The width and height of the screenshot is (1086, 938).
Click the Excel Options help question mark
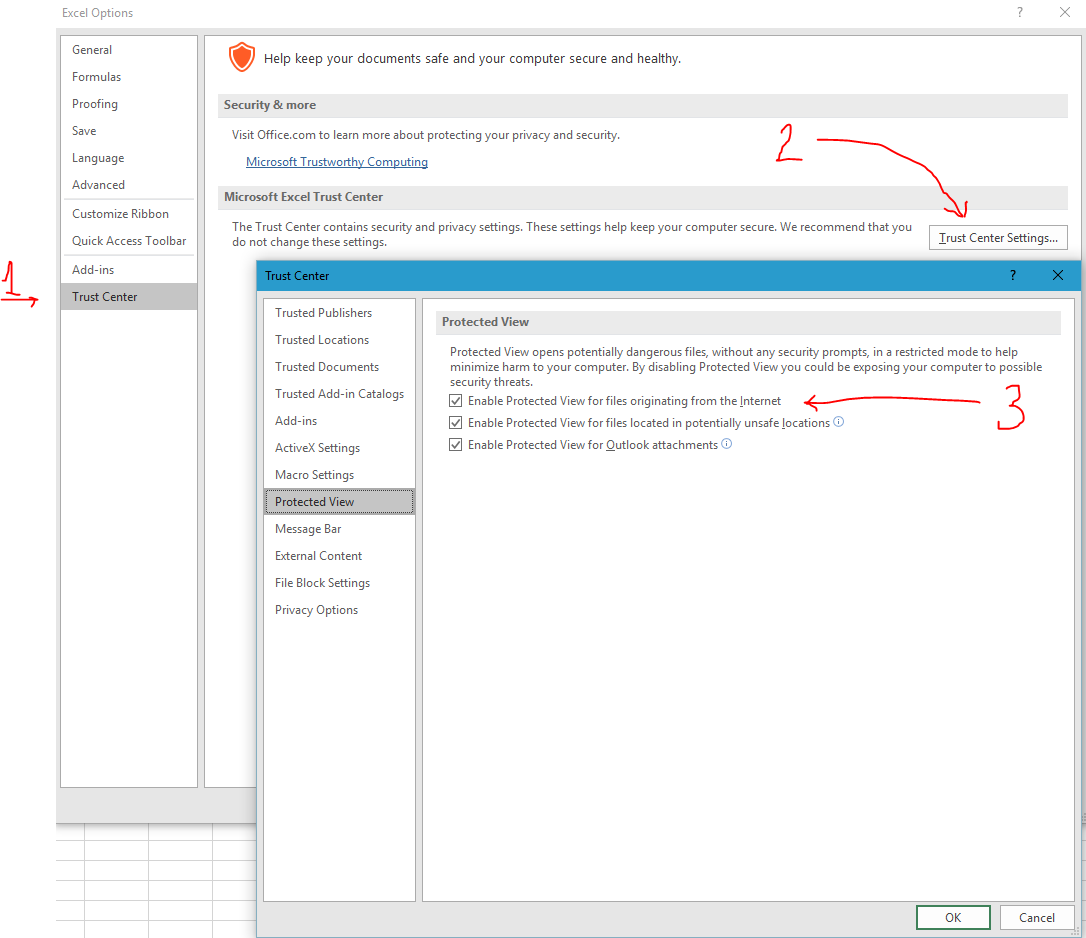point(1020,13)
